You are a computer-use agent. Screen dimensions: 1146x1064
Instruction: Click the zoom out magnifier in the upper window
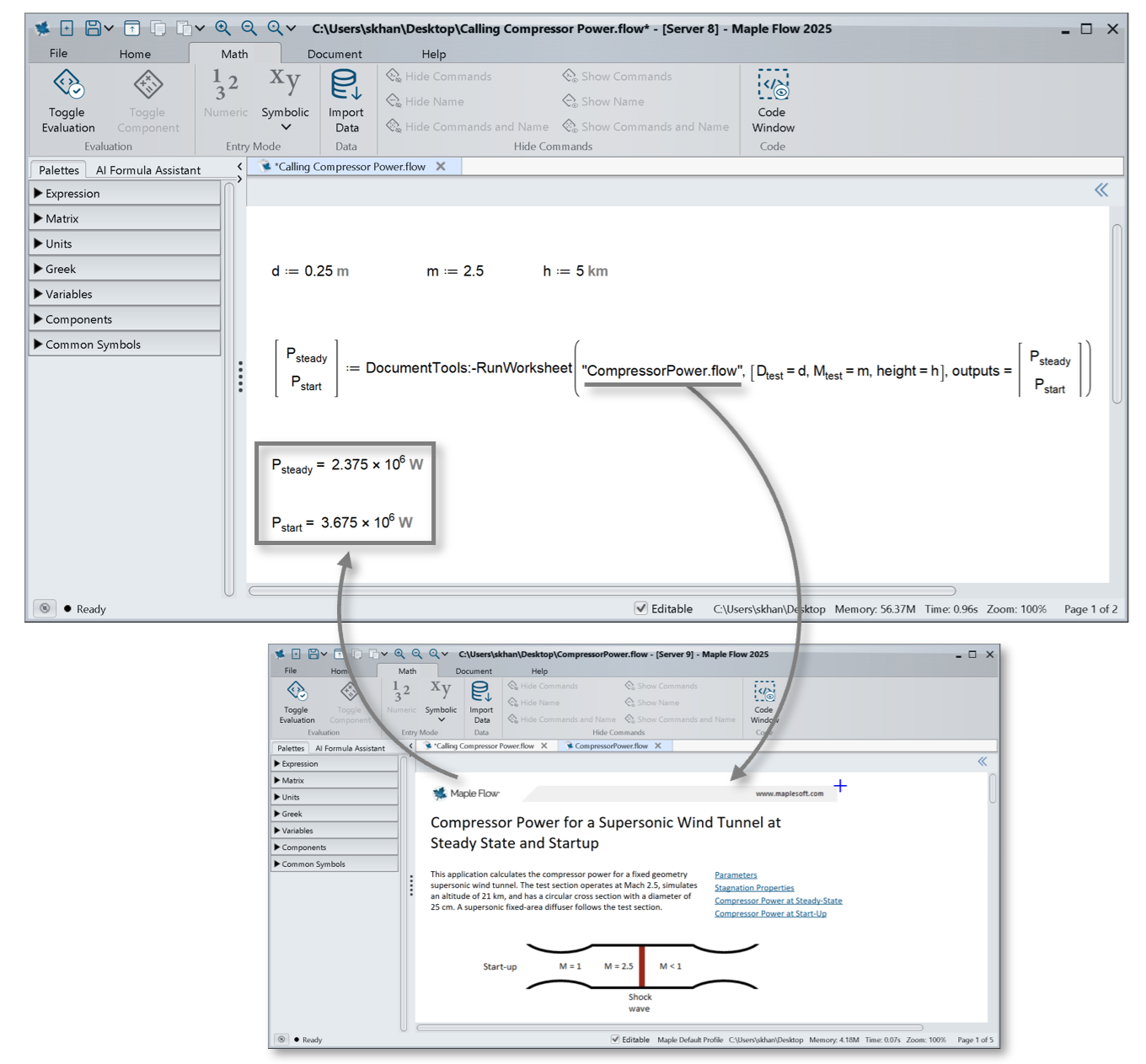pyautogui.click(x=249, y=28)
